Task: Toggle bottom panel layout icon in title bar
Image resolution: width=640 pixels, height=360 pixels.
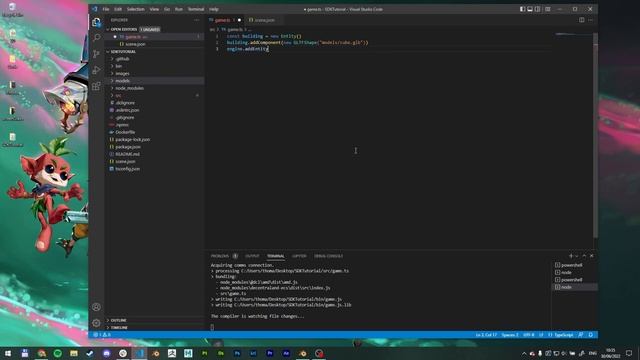Action: (x=530, y=9)
